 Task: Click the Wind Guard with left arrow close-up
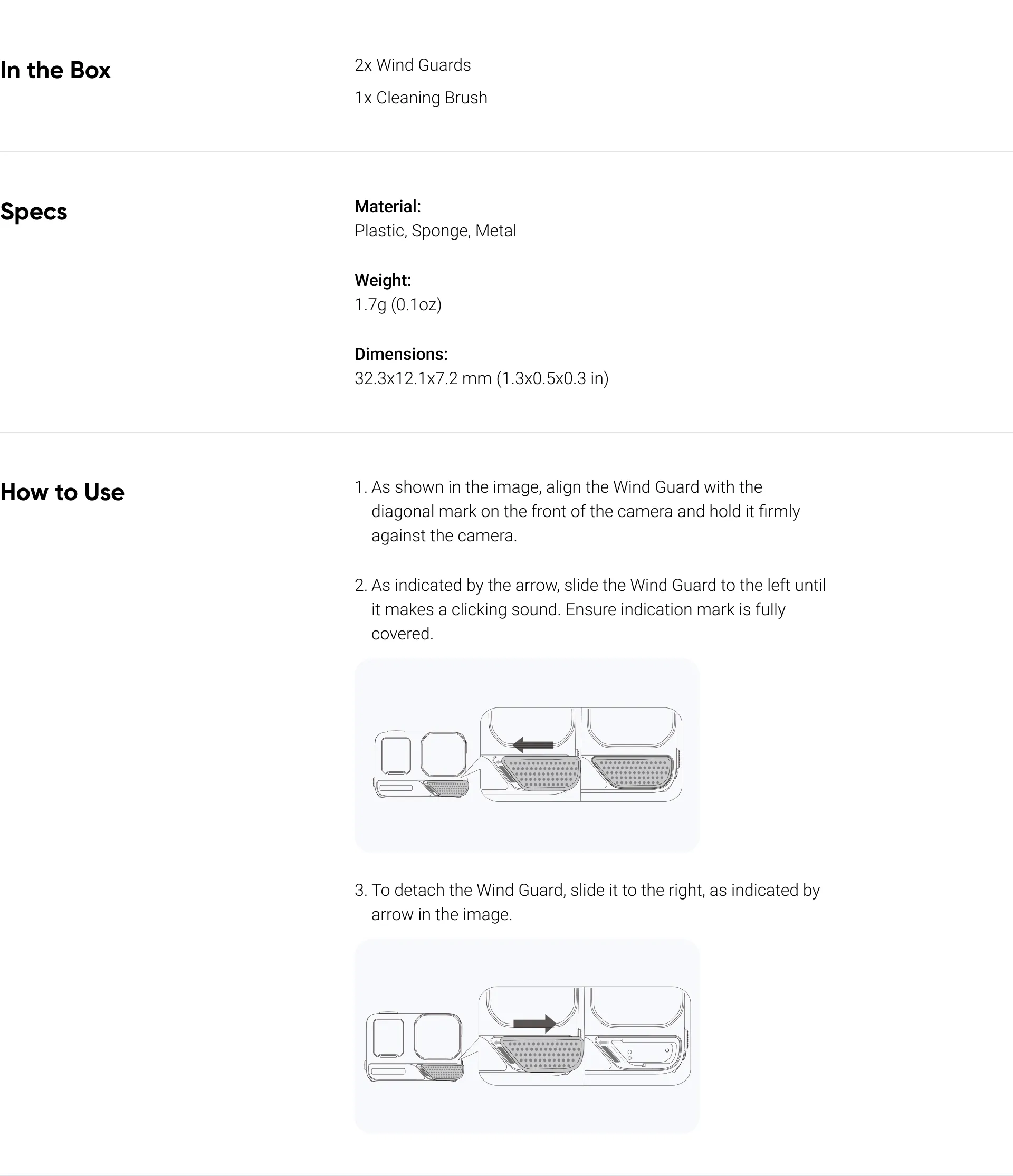[x=531, y=754]
